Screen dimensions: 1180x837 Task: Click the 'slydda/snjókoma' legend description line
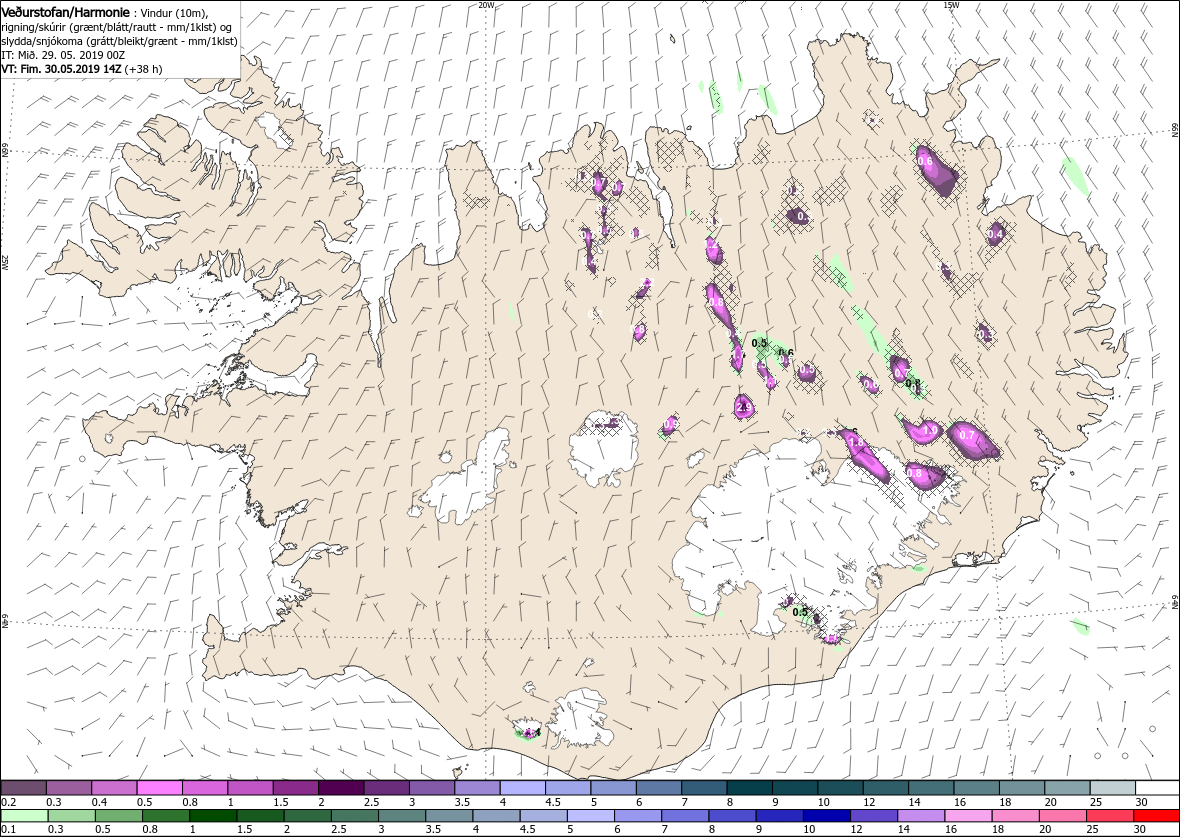[120, 41]
